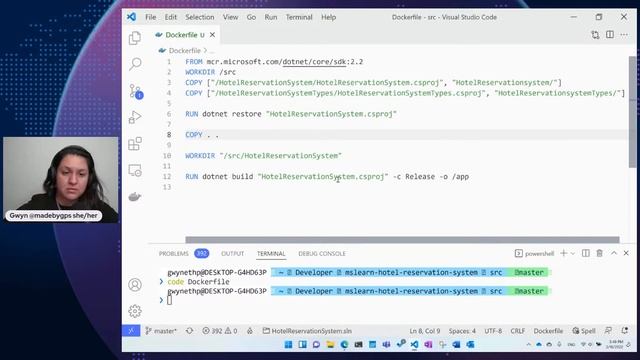The image size is (640, 360).
Task: Click the VS Code logo in the title bar
Action: tap(131, 17)
